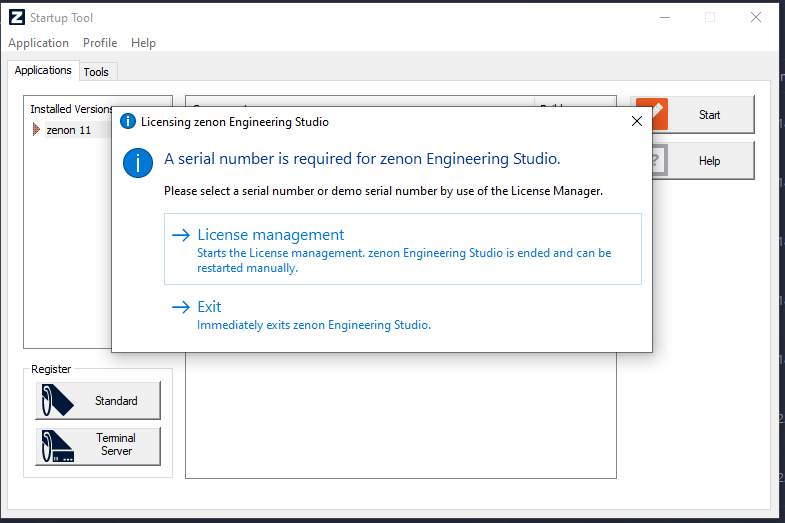Screen dimensions: 785x523
Task: Click the serial number required heading
Action: point(362,159)
